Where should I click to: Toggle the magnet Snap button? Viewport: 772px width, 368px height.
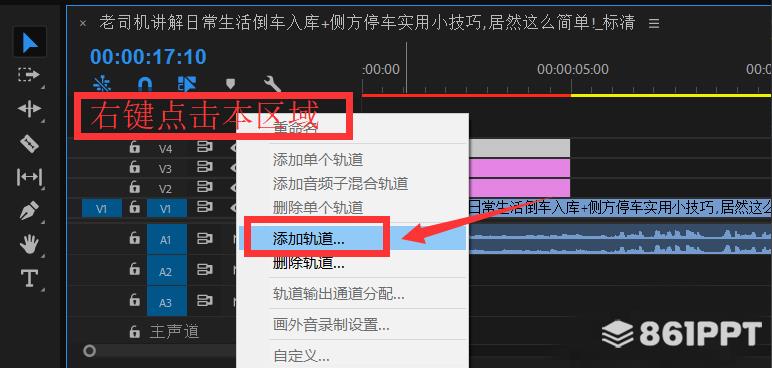[144, 85]
